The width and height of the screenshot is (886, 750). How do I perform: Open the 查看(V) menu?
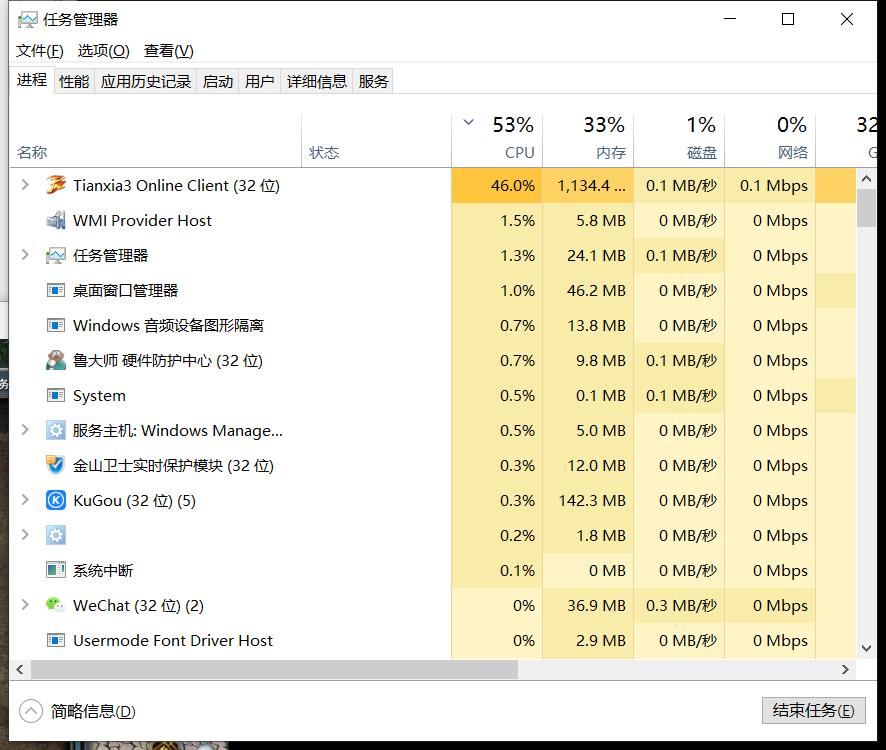point(168,51)
